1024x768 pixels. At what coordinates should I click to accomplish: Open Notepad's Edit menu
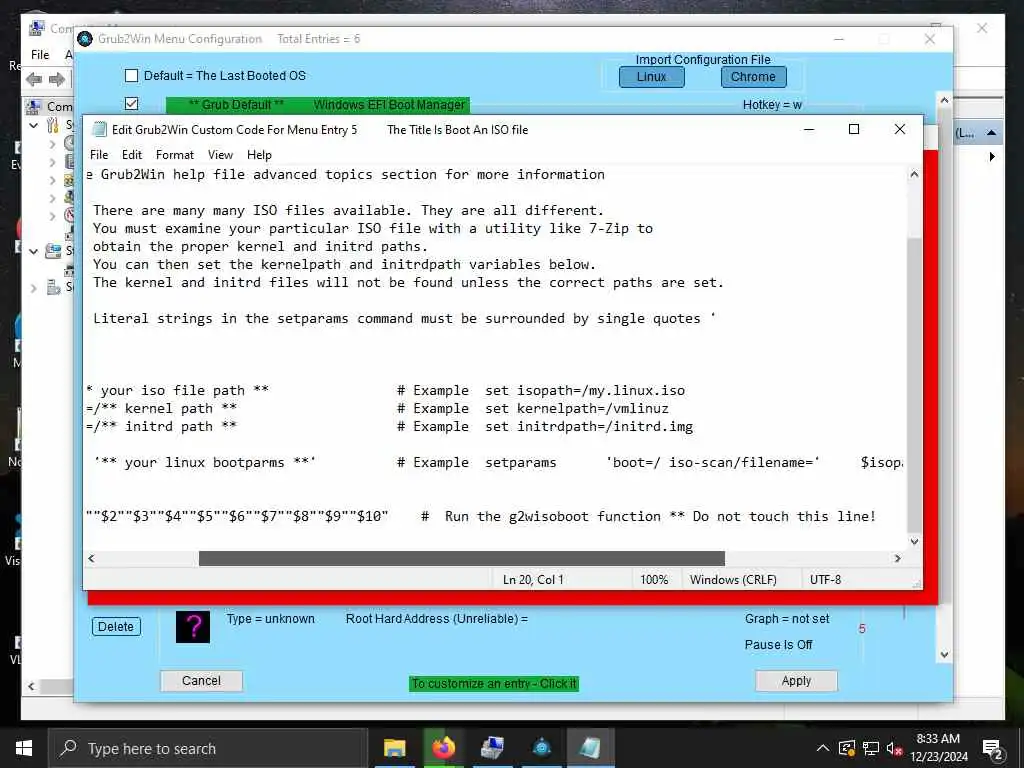coord(131,155)
